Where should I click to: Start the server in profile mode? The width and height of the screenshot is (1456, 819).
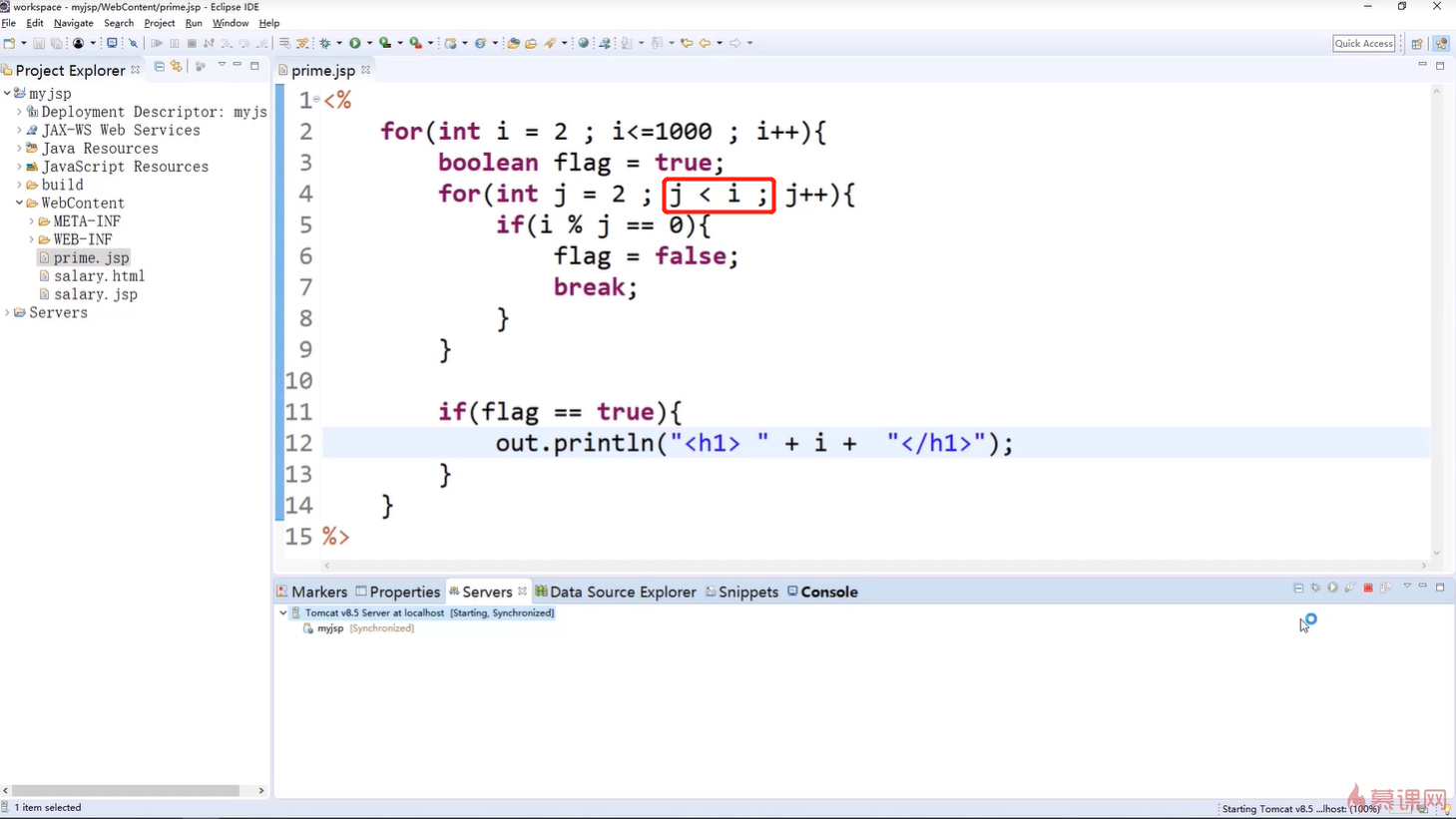1350,589
